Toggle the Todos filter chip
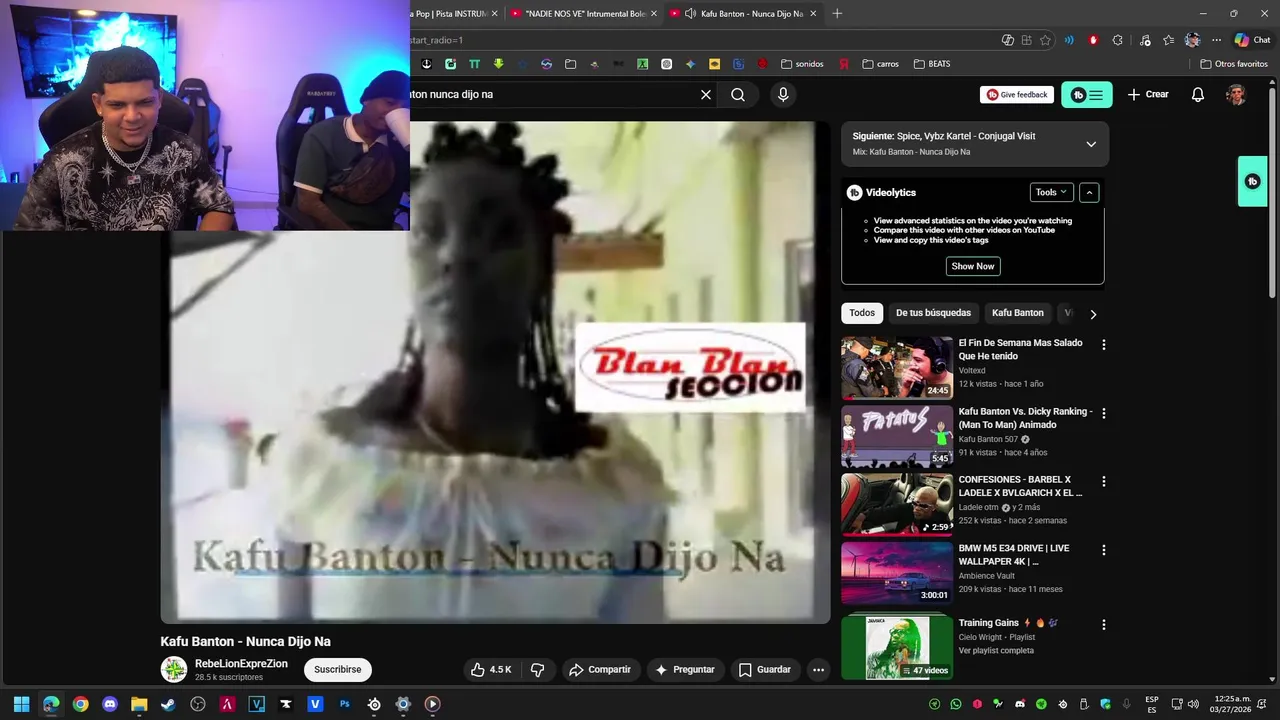Viewport: 1280px width, 720px height. [x=862, y=313]
